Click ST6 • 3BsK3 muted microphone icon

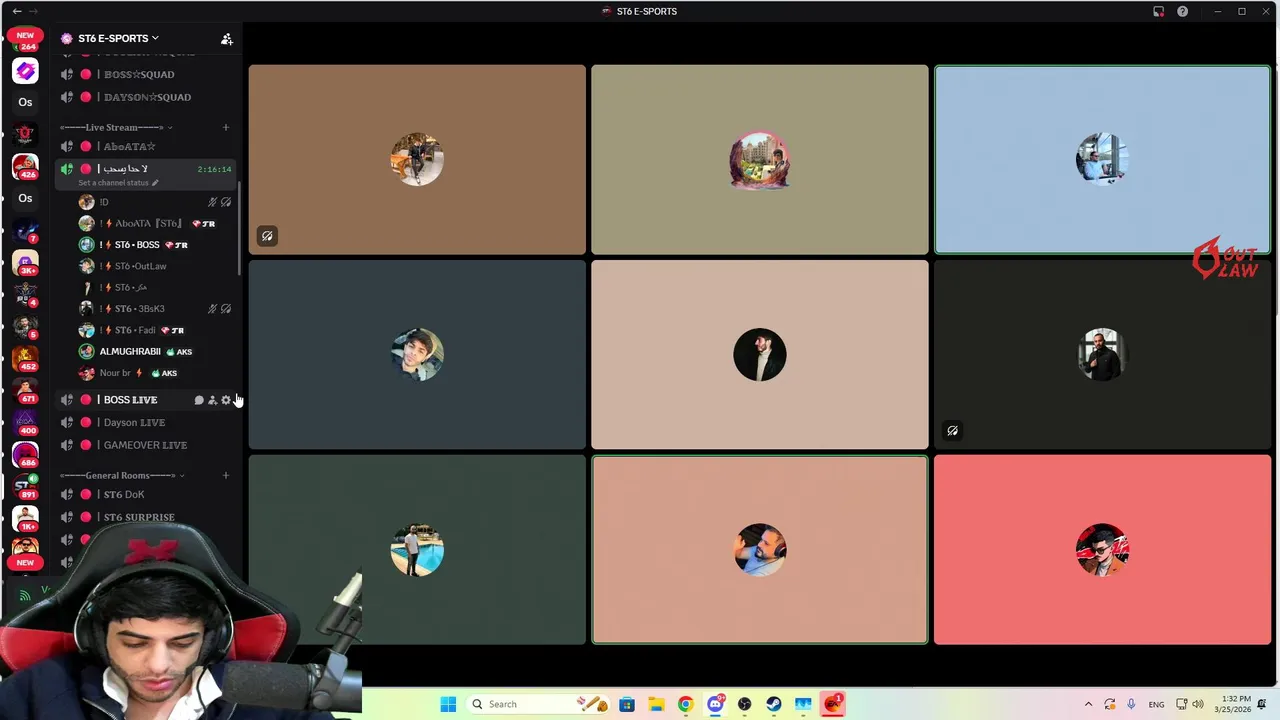(212, 309)
